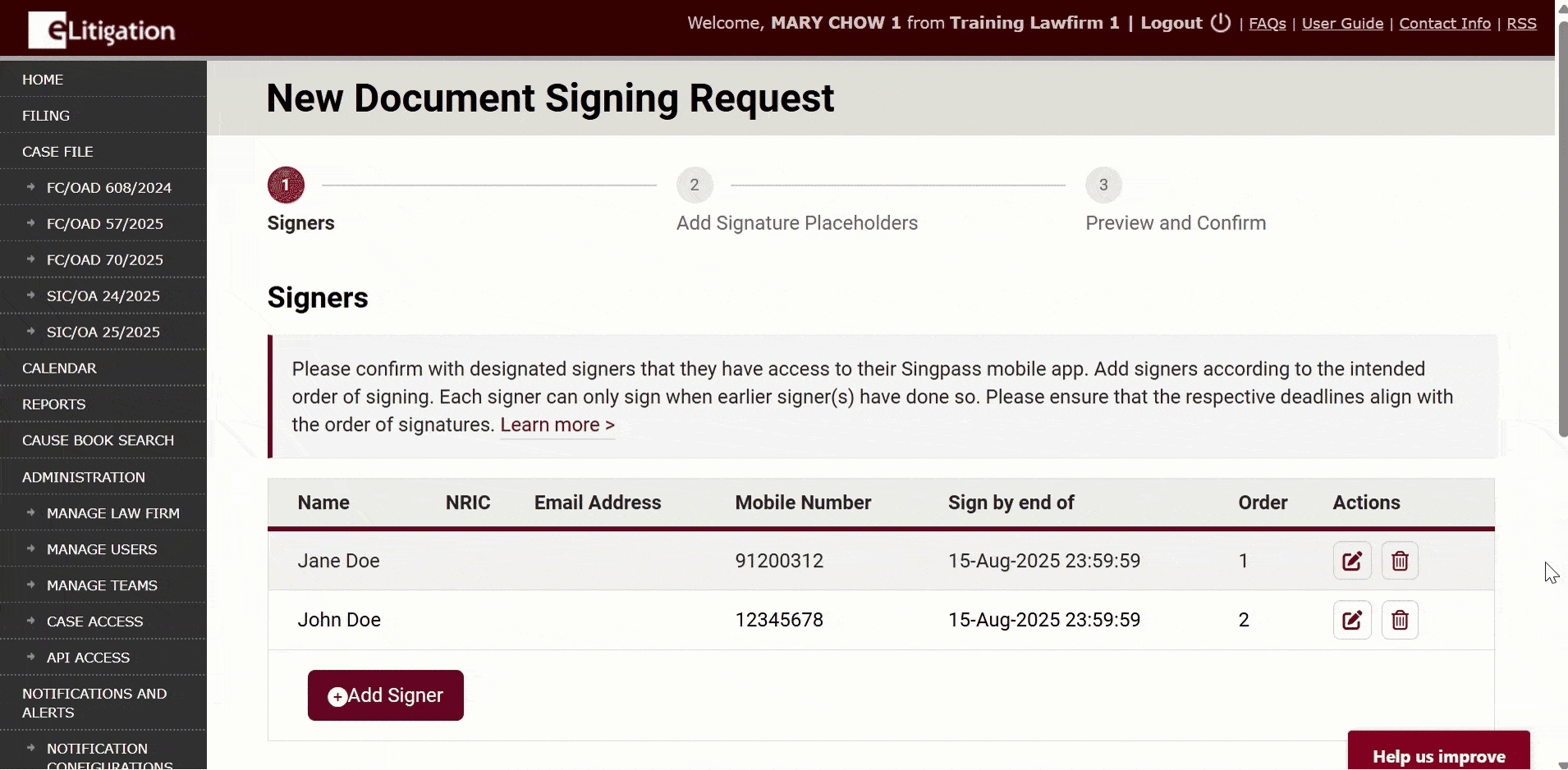This screenshot has width=1568, height=770.
Task: Click the page vertical scrollbar
Action: pos(1561,230)
